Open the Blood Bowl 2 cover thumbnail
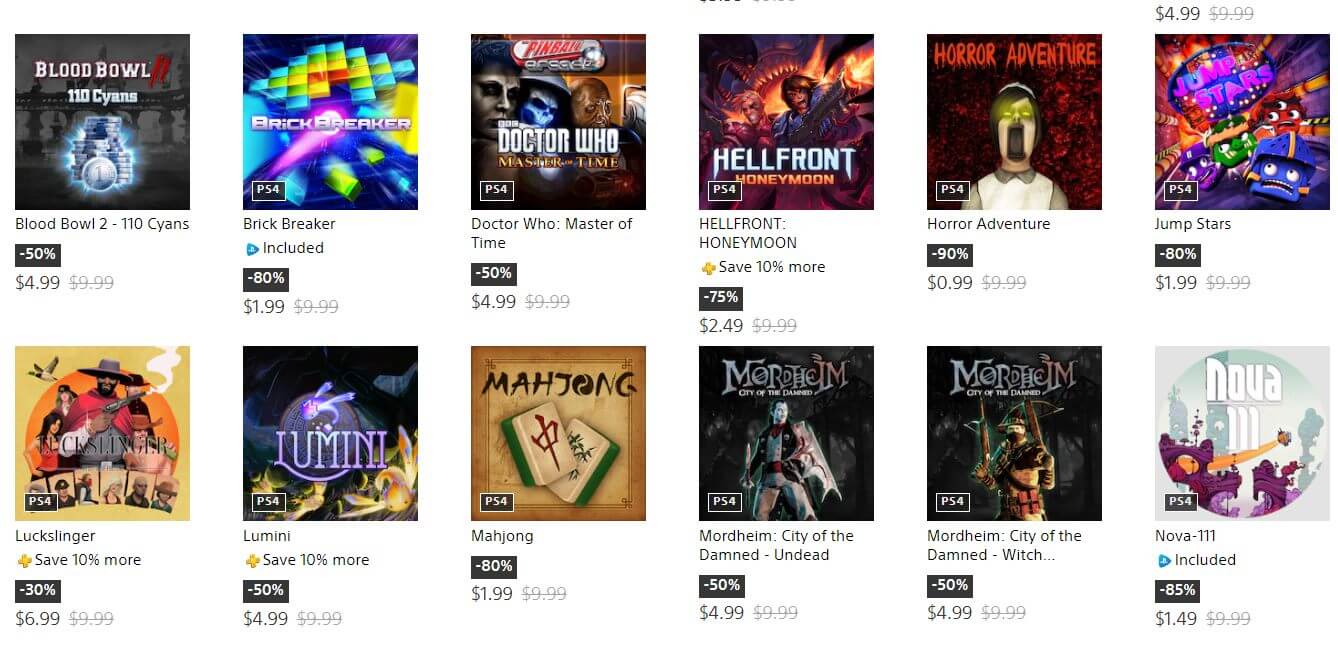Image resolution: width=1338 pixels, height=652 pixels. [x=102, y=122]
